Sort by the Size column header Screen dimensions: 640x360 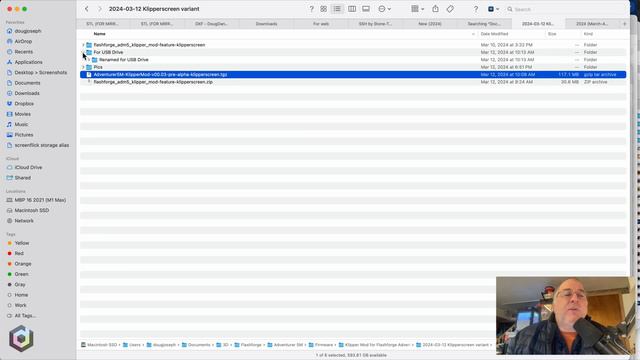click(x=552, y=34)
